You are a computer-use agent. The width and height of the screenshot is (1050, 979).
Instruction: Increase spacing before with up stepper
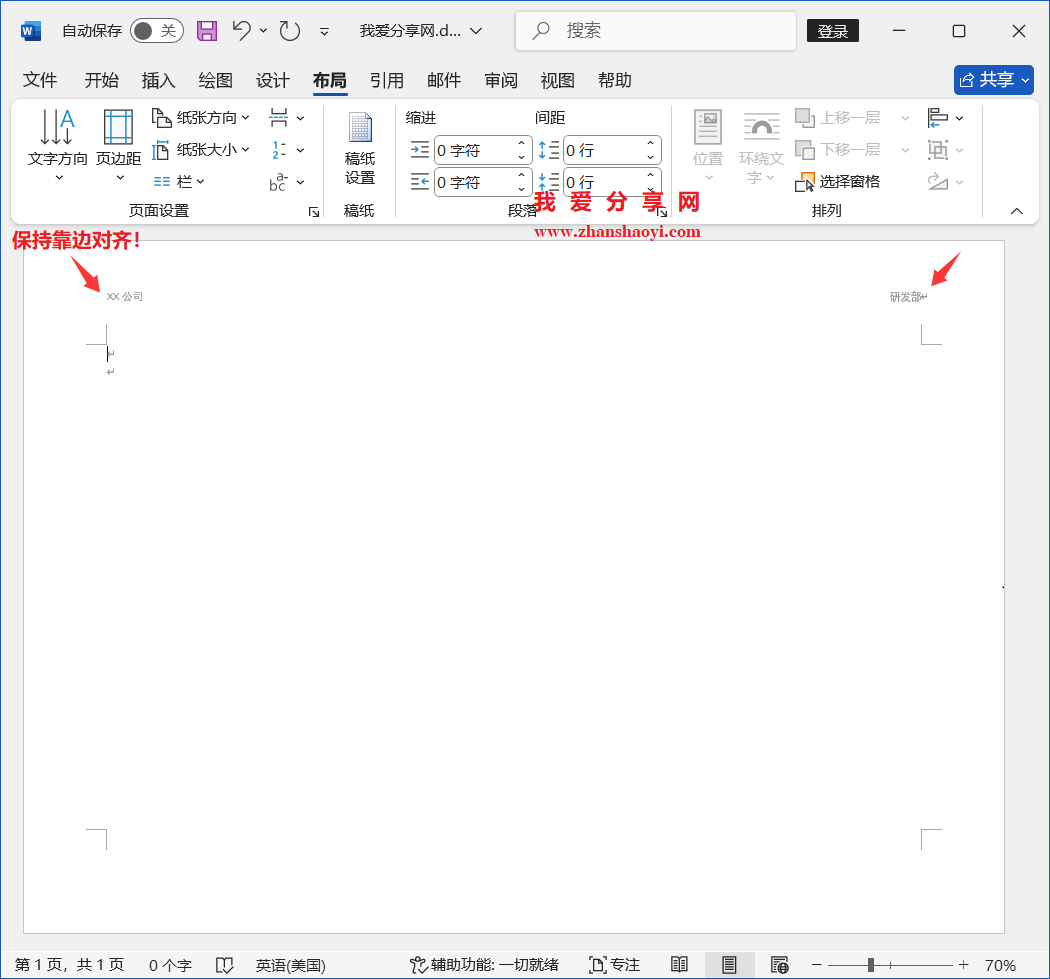[x=651, y=143]
